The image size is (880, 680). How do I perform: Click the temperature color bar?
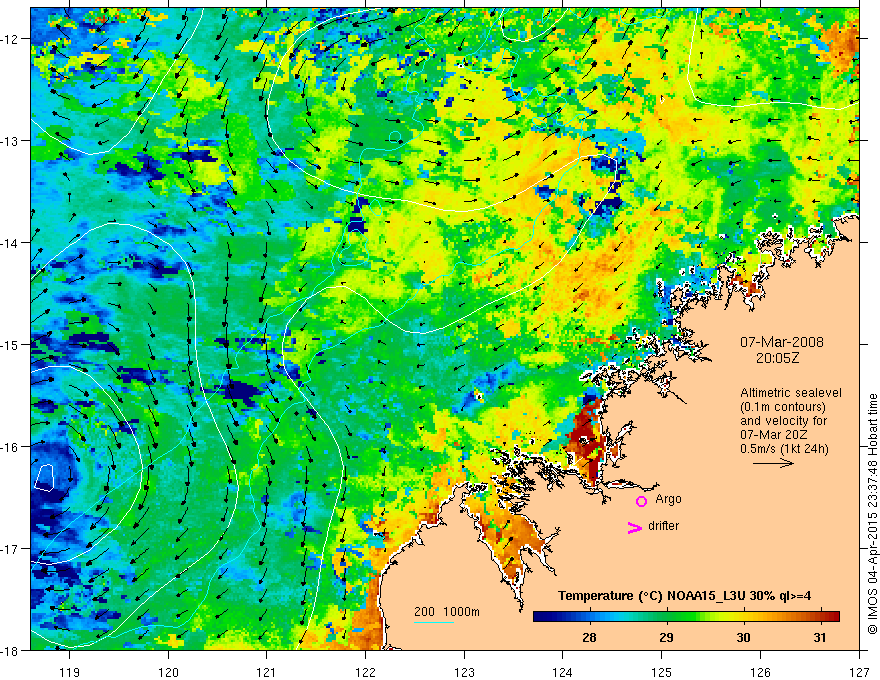686,616
